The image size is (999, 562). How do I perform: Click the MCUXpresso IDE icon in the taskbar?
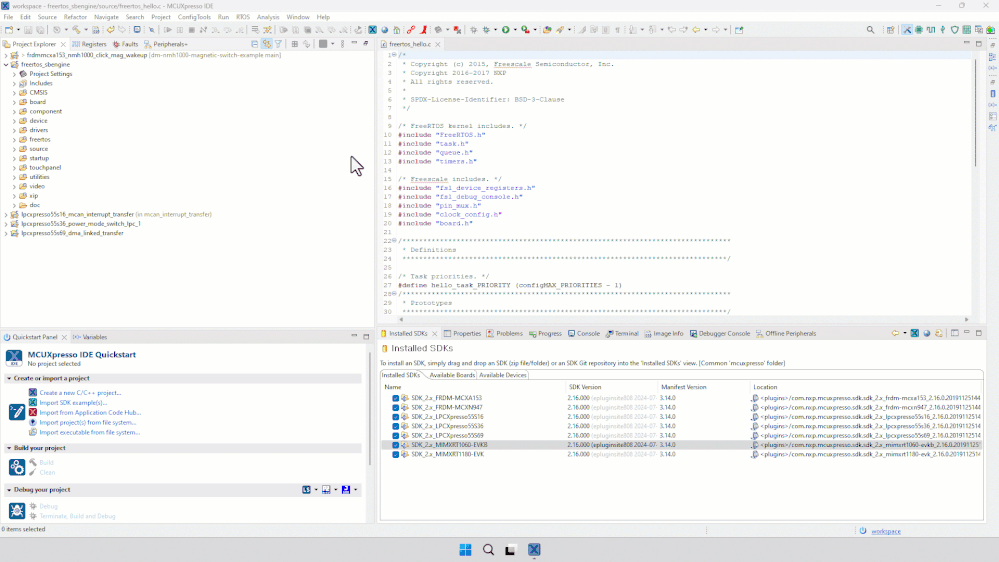[534, 549]
